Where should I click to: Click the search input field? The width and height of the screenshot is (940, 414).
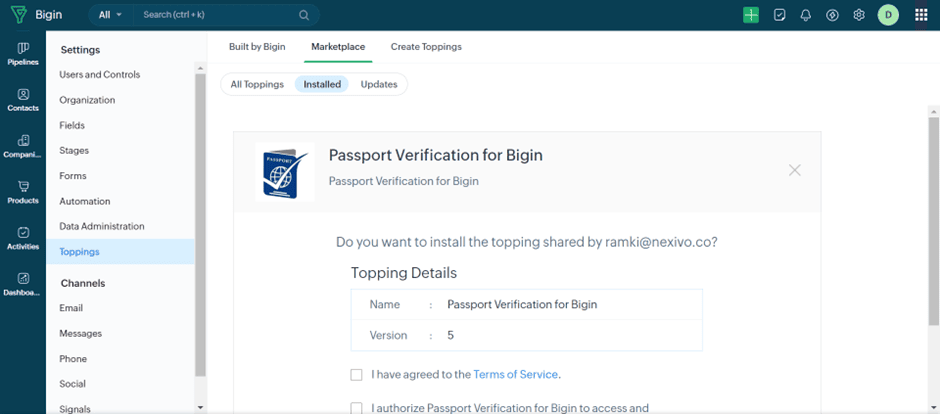tap(217, 15)
